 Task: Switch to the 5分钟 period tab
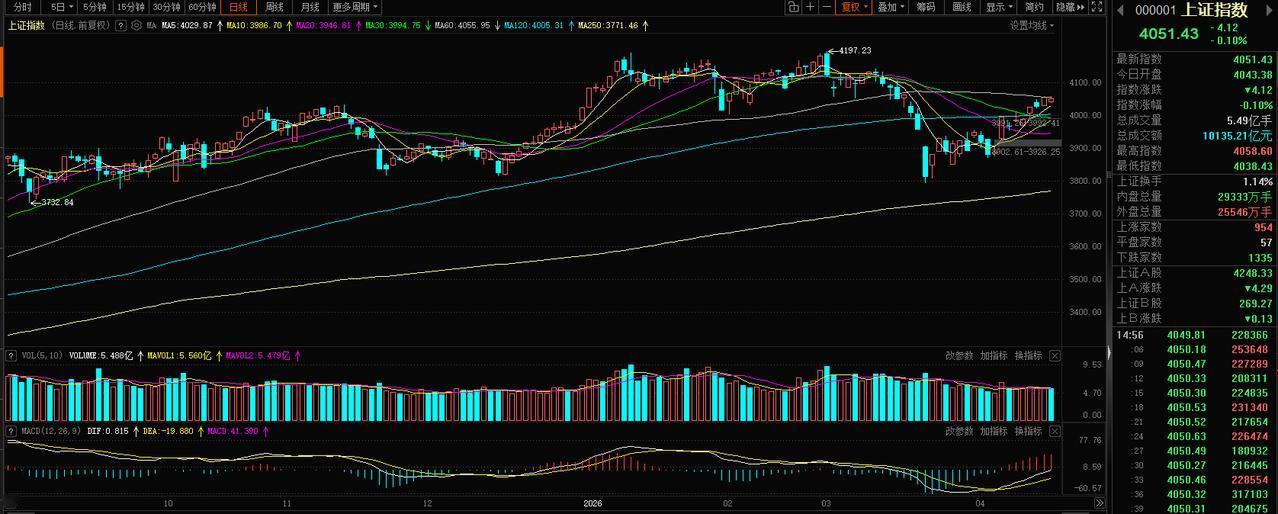[x=94, y=7]
